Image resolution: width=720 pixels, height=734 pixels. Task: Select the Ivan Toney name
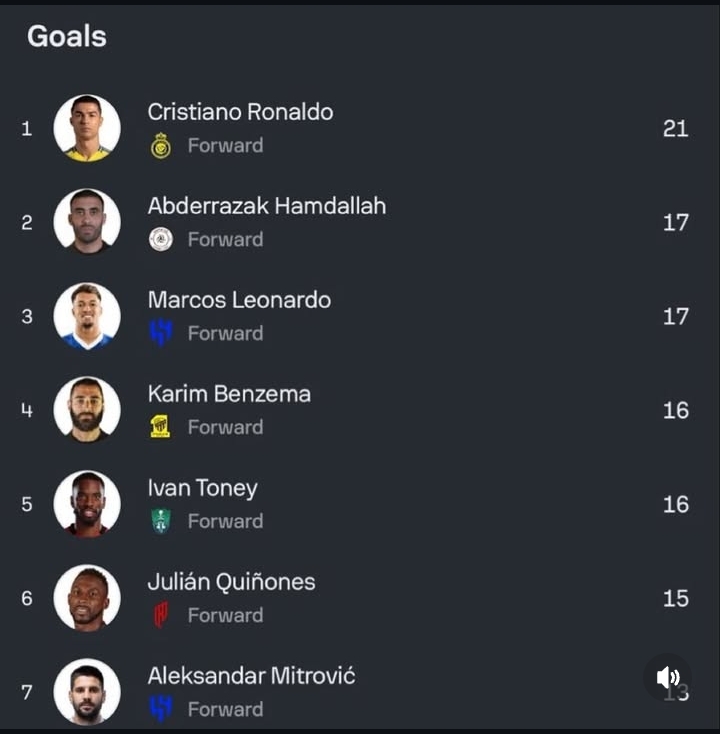pos(202,488)
